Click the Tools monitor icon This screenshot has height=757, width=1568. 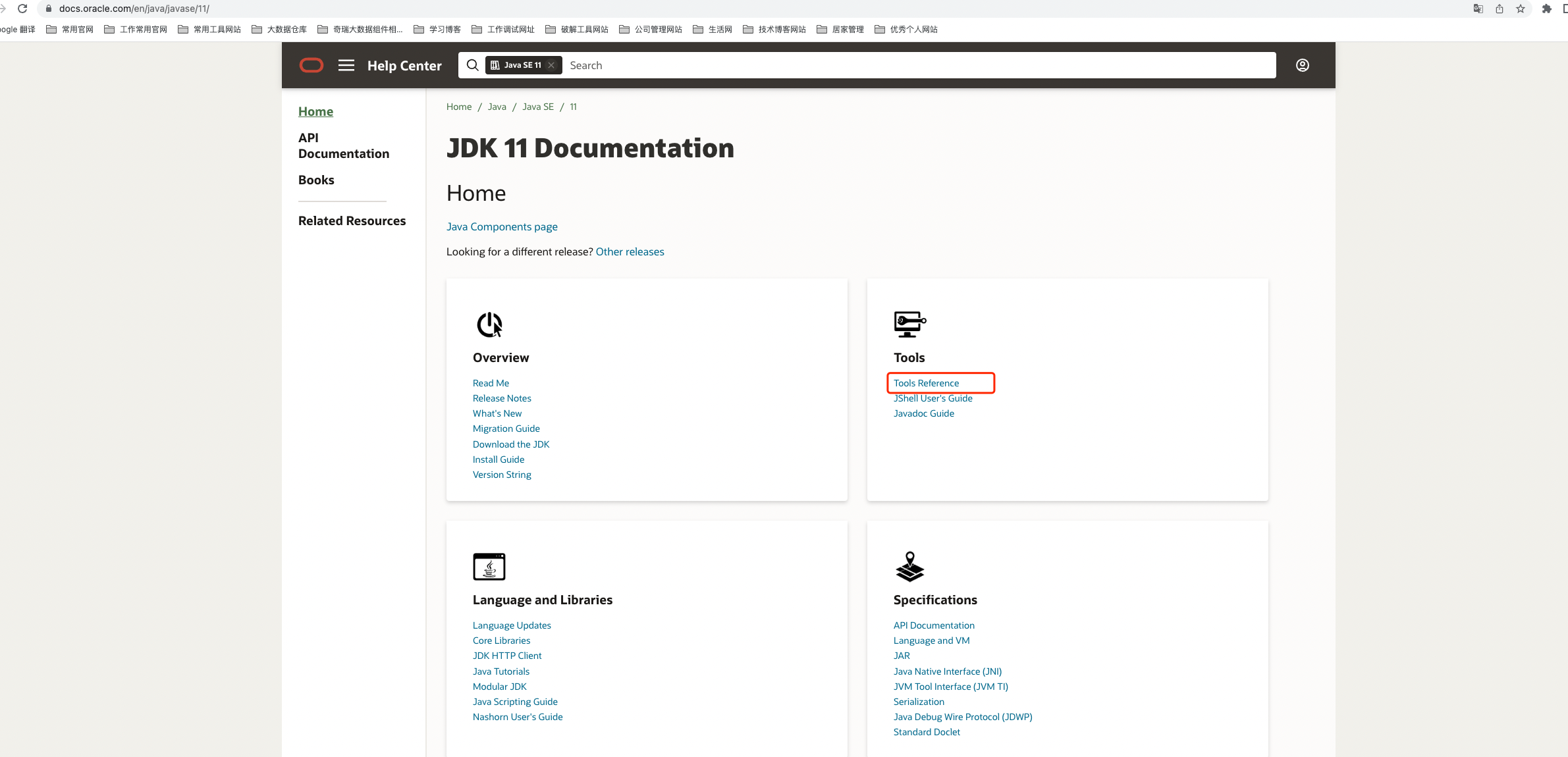pos(909,324)
